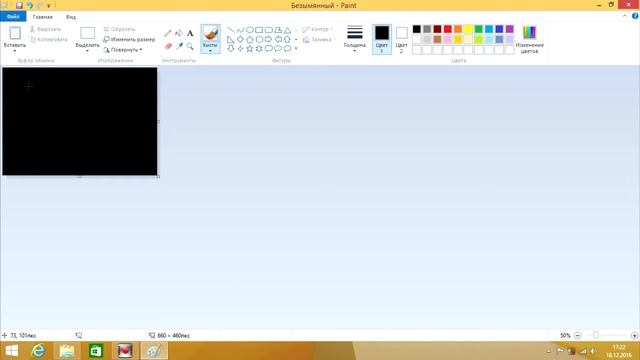Open Customize Quick Access Toolbar arrow
The height and width of the screenshot is (360, 640).
coord(49,6)
